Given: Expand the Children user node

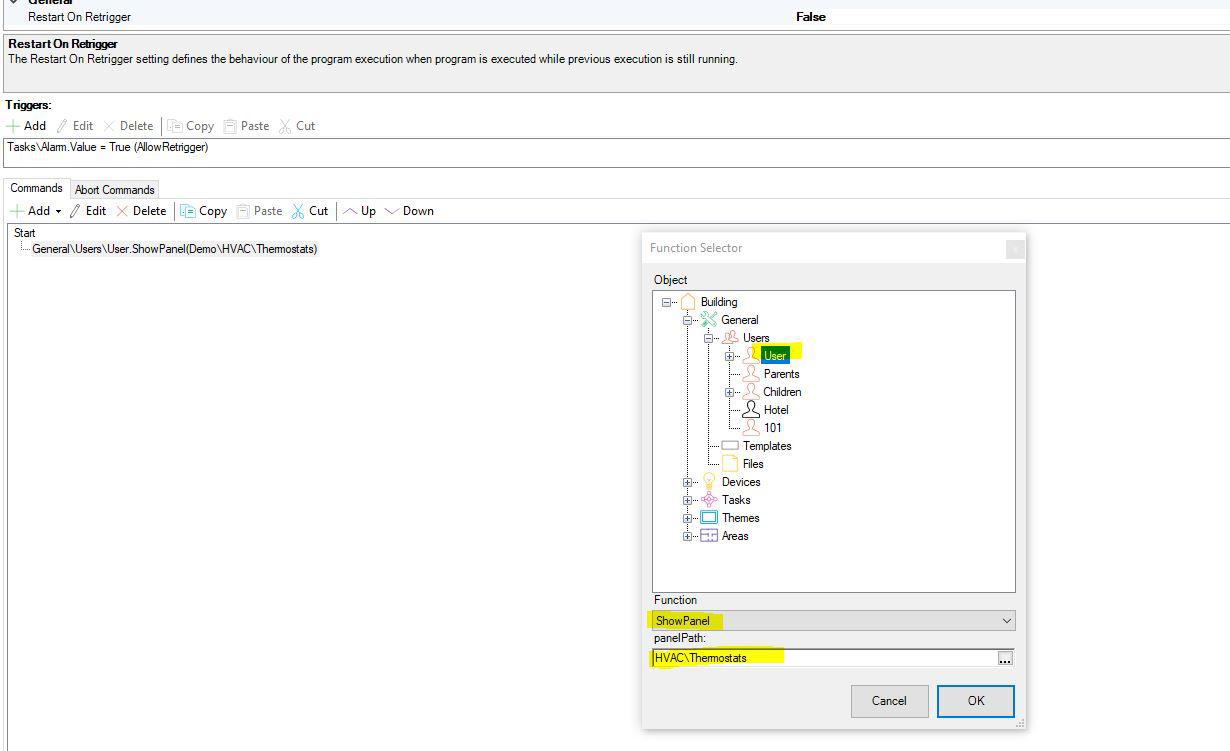Looking at the screenshot, I should pyautogui.click(x=730, y=392).
